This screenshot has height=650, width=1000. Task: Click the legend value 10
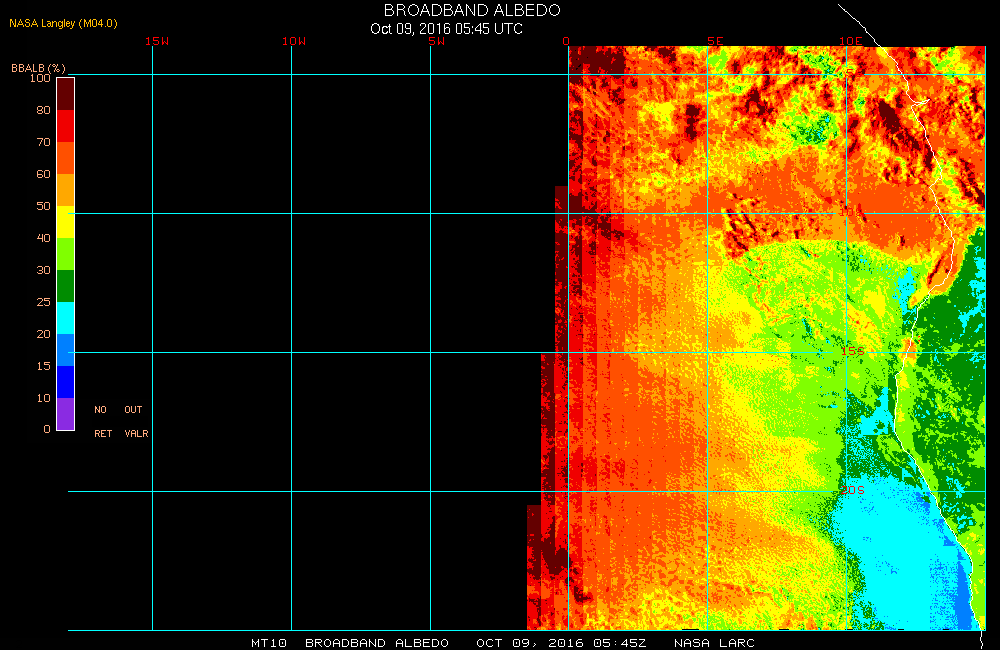pyautogui.click(x=43, y=397)
